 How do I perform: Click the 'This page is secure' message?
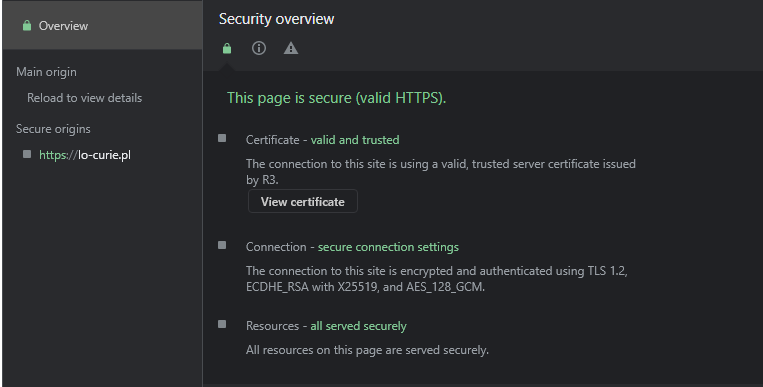pos(336,98)
